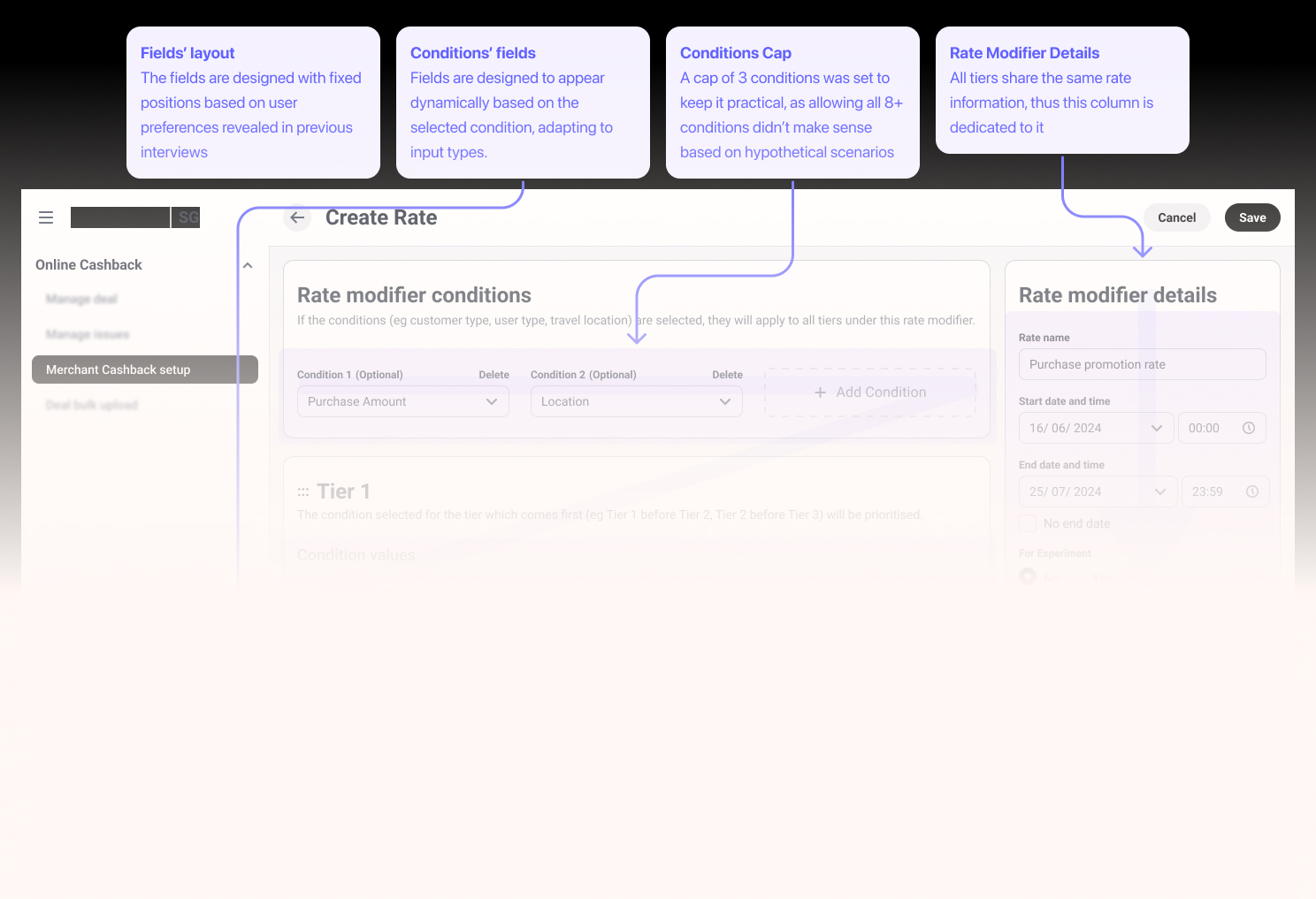
Task: Click the 23:59 end time field
Action: [1226, 491]
